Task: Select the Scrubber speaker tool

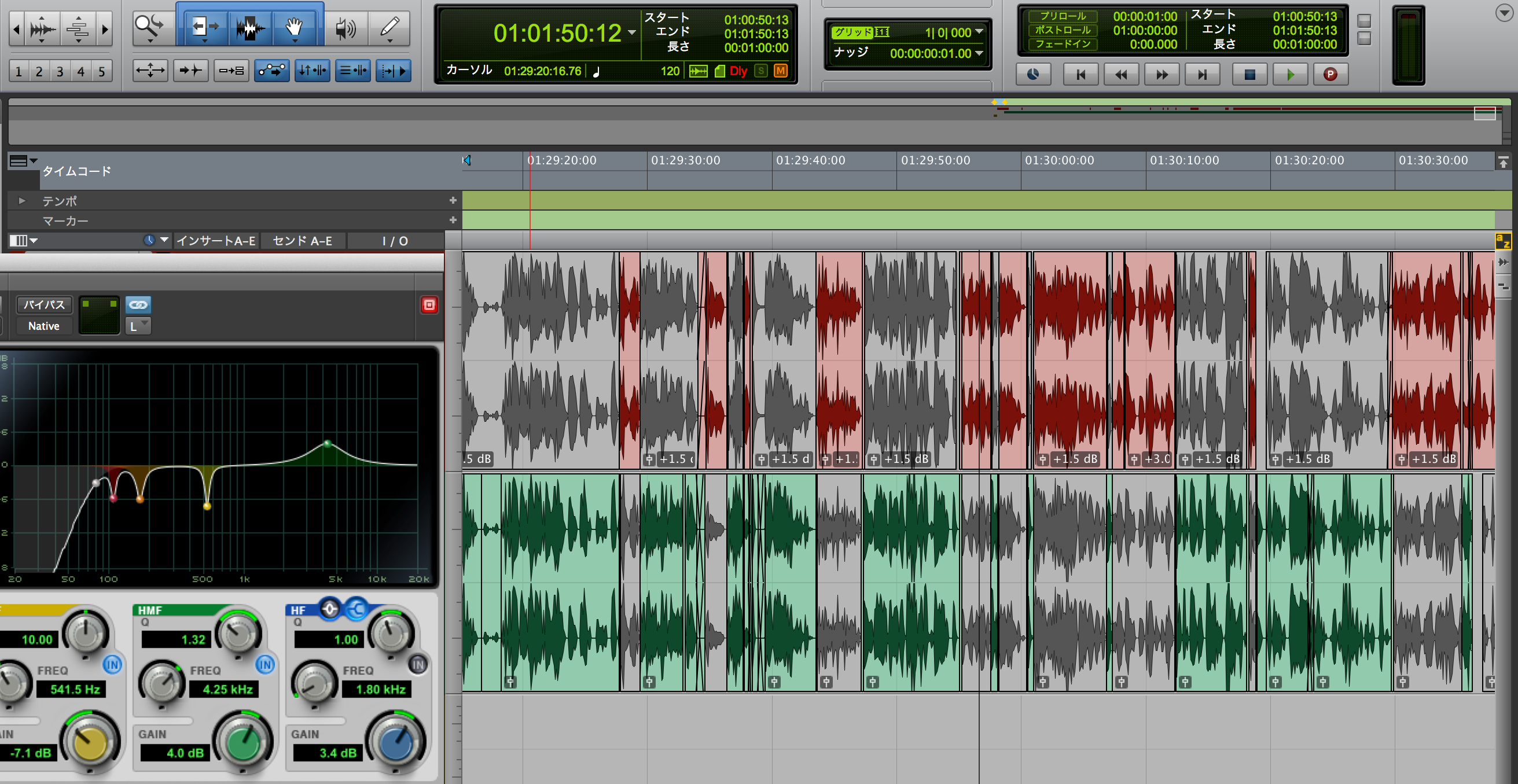Action: click(345, 28)
